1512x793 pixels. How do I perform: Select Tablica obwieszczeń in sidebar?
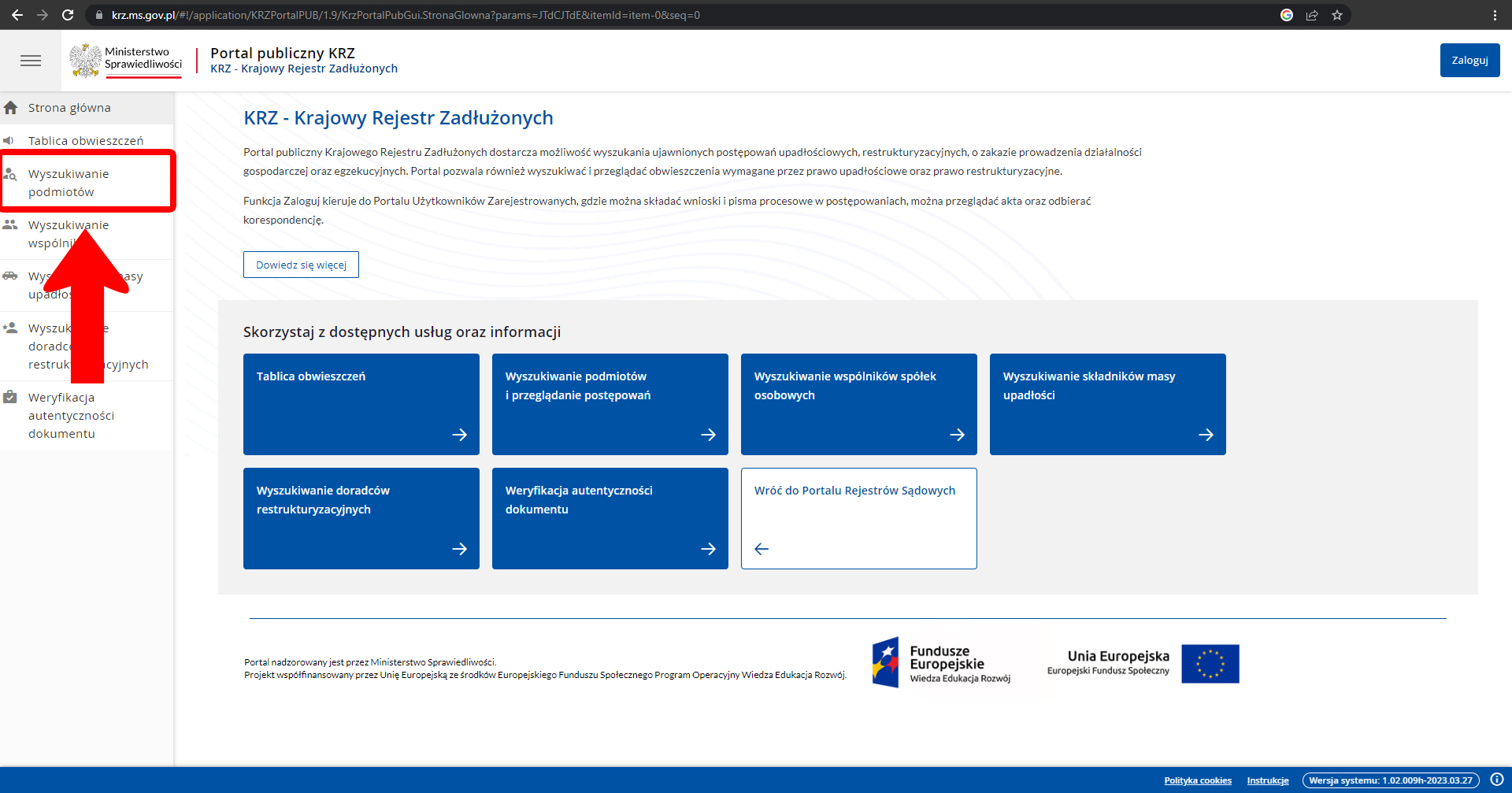click(x=87, y=140)
